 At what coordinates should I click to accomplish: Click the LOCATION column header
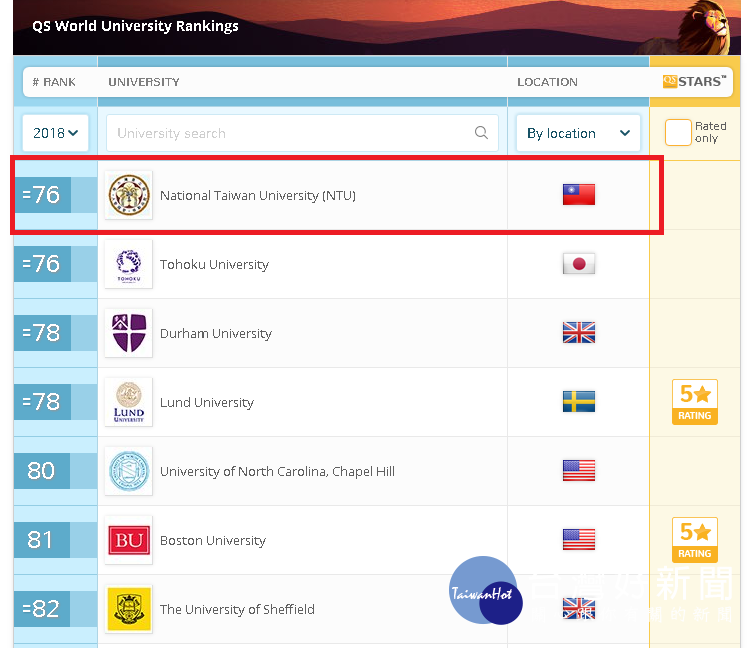click(547, 82)
